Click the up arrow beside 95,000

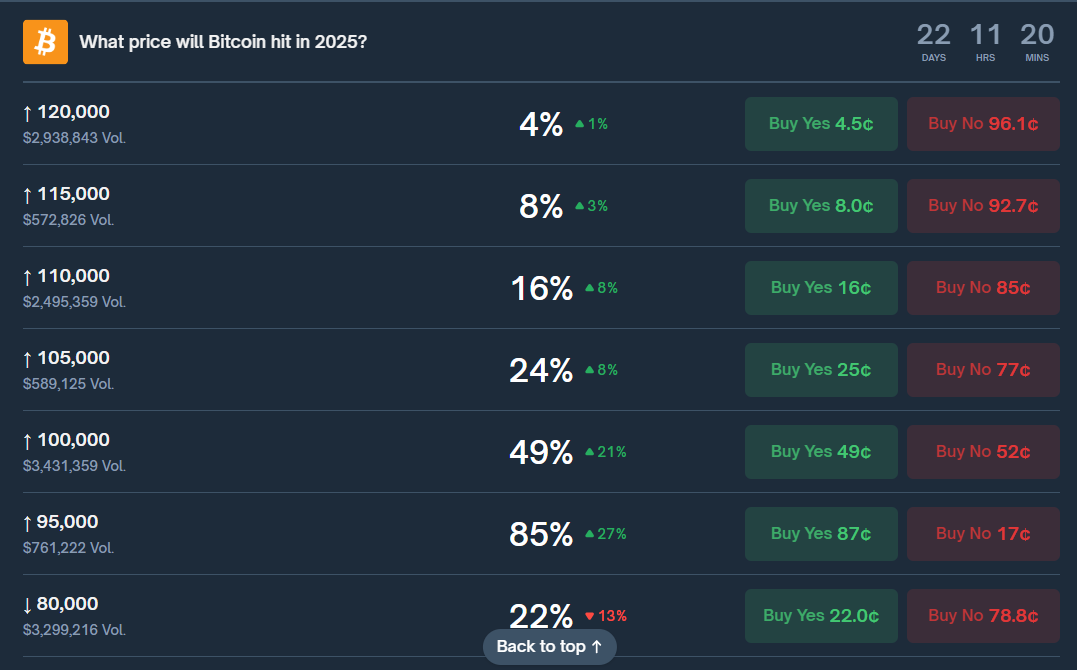(x=30, y=521)
